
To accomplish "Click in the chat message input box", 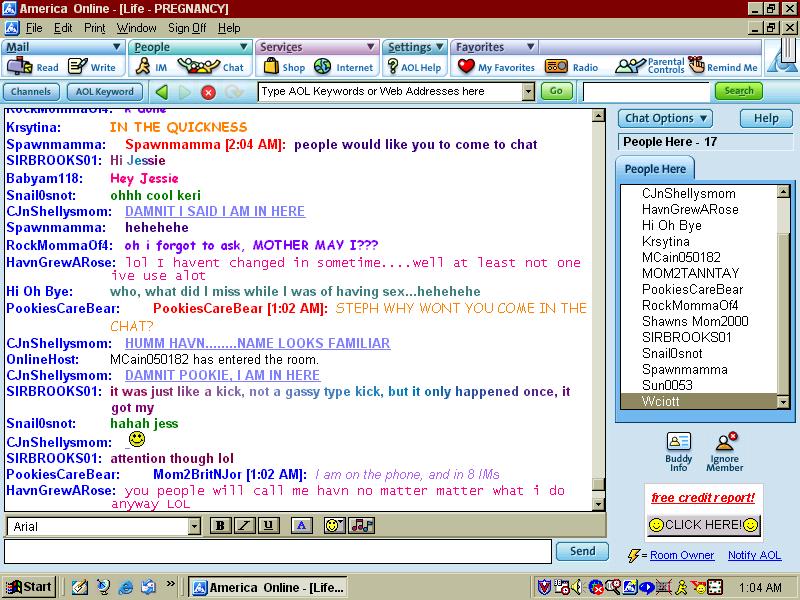I will point(278,552).
